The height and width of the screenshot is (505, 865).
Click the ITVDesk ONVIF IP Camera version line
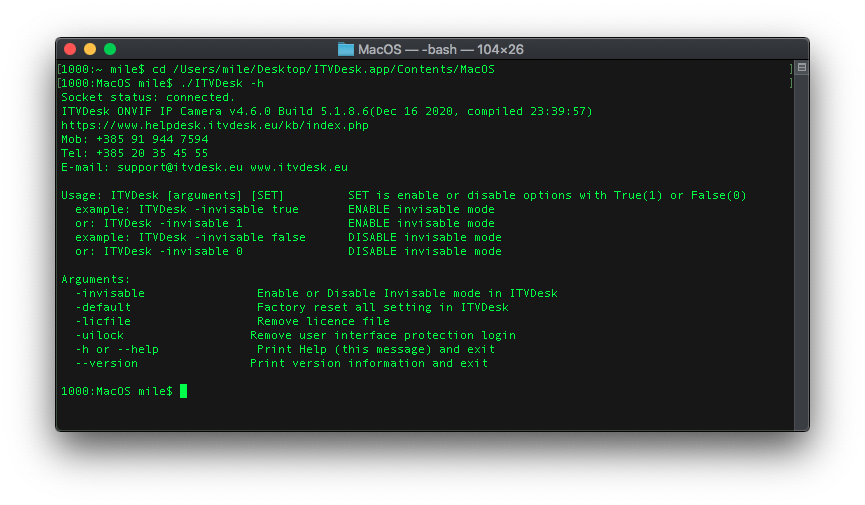(327, 111)
